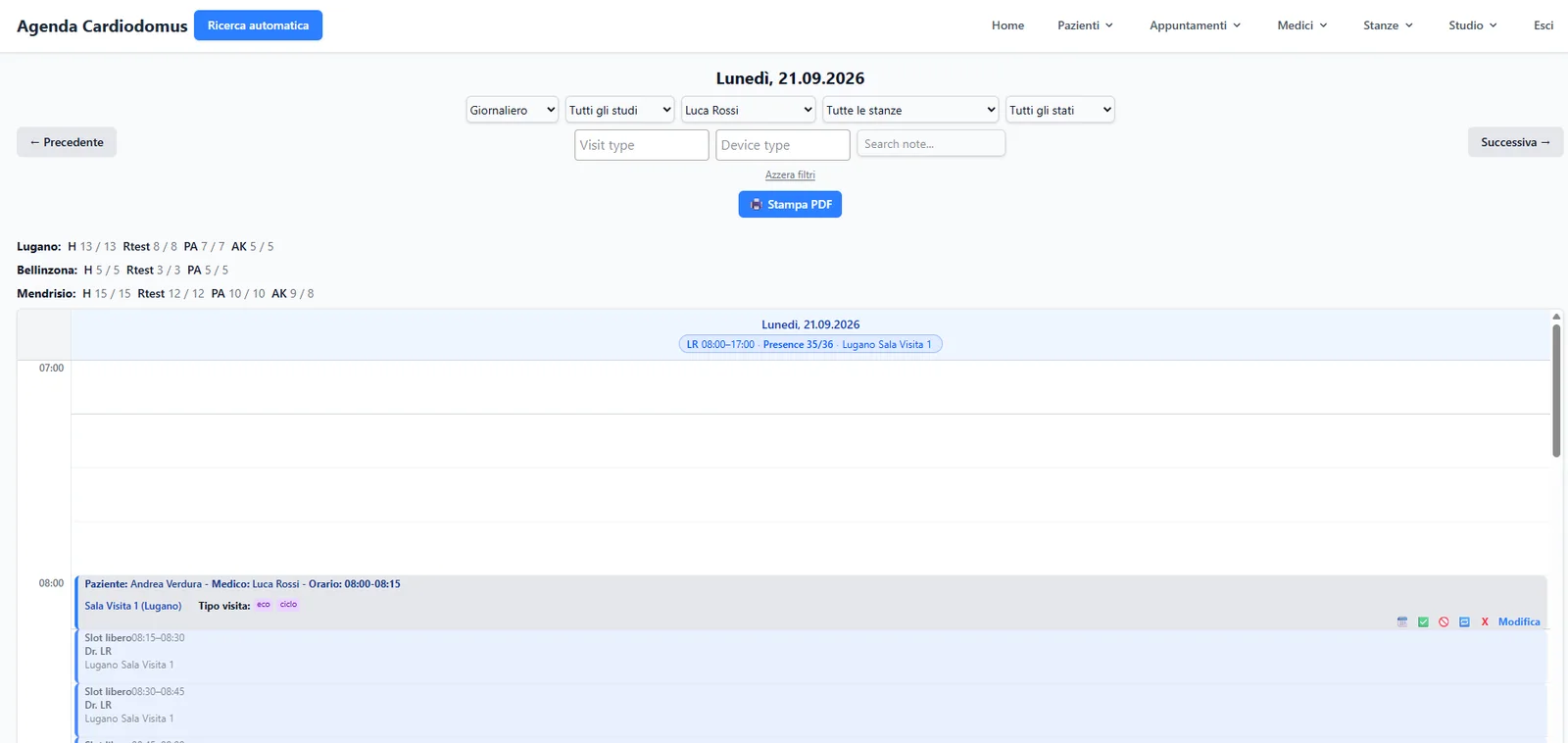Expand the Appuntamenti menu
The height and width of the screenshot is (743, 1568).
[x=1195, y=25]
